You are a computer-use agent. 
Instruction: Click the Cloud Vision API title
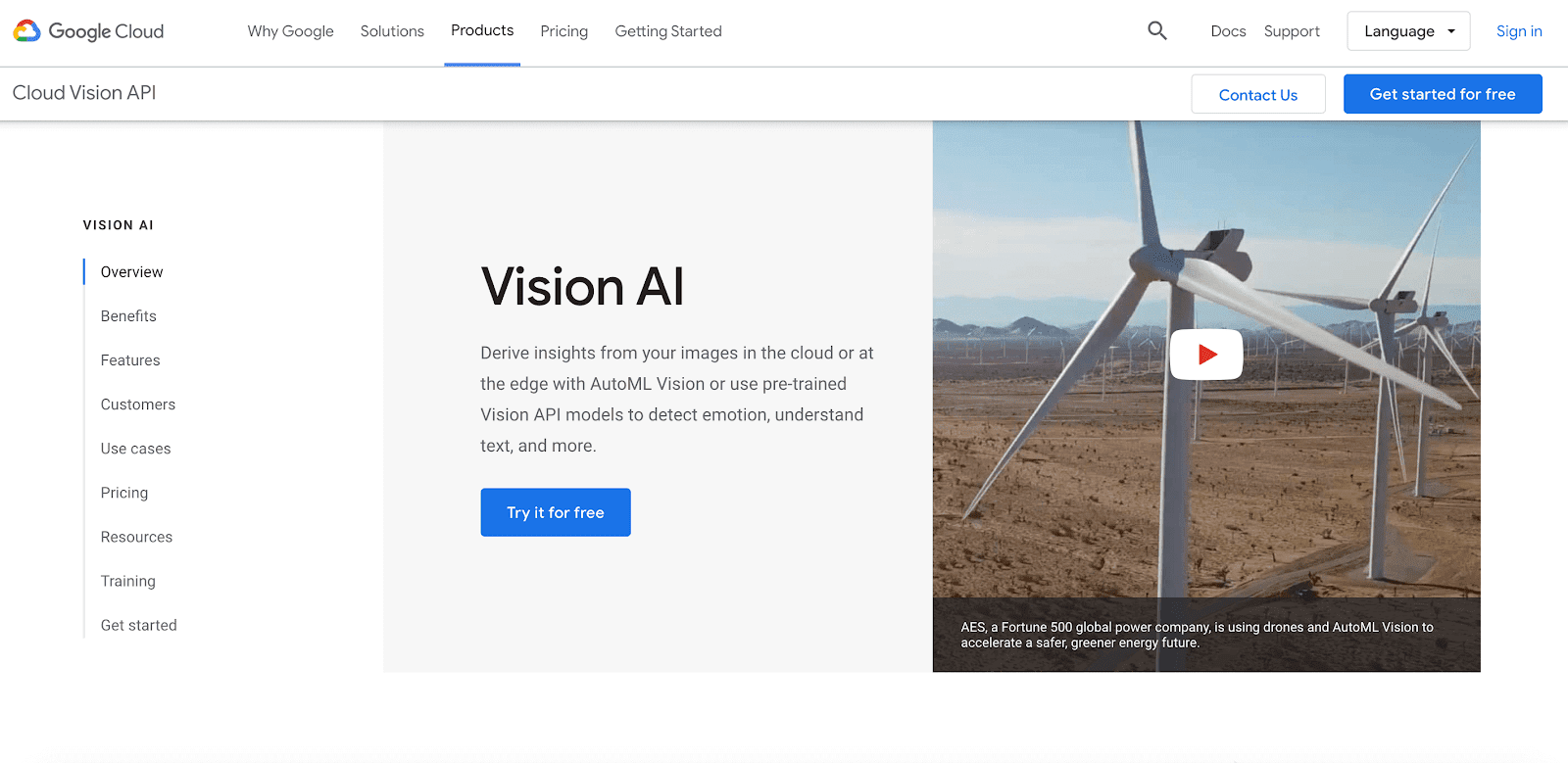[84, 93]
